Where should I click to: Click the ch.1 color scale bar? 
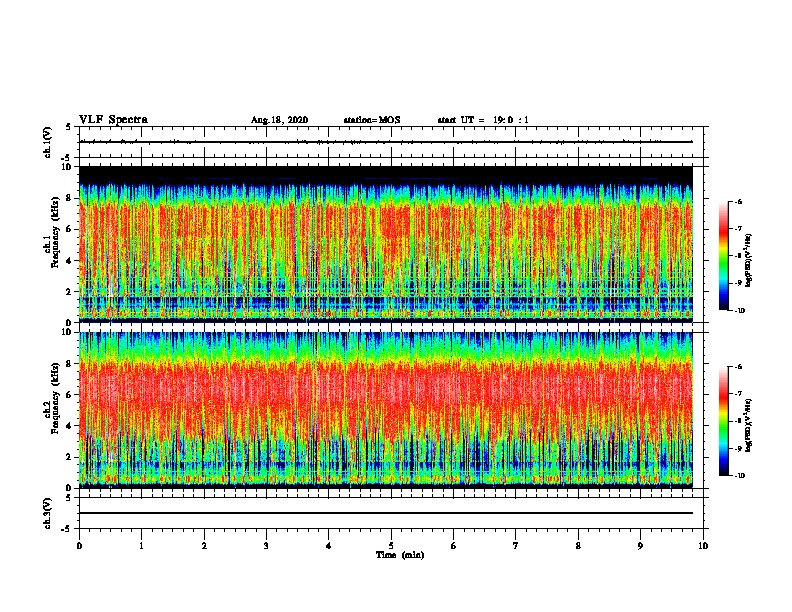point(723,256)
